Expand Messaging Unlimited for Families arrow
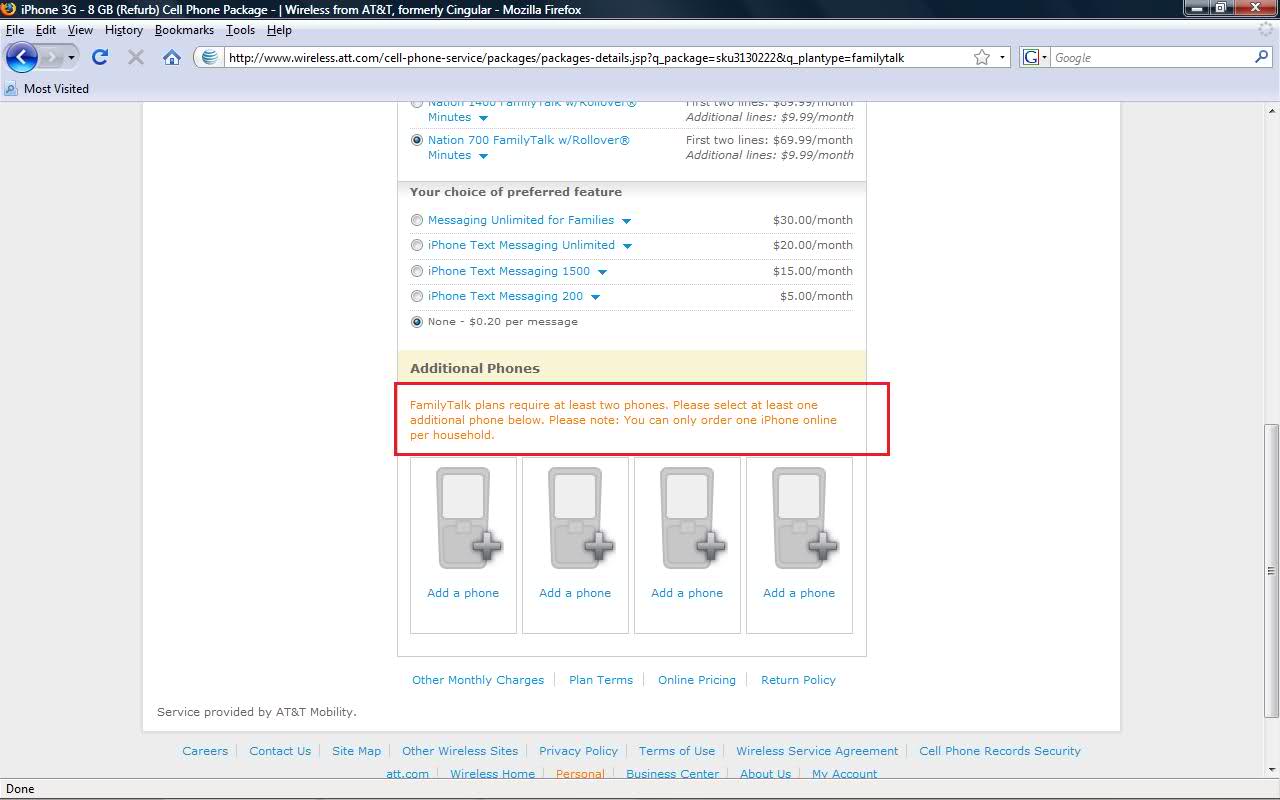The width and height of the screenshot is (1280, 800). (627, 221)
